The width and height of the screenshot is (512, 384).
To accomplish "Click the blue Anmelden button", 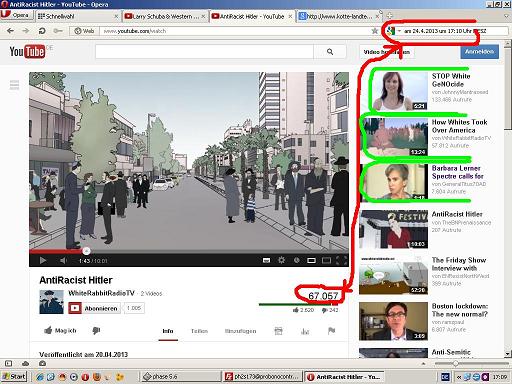I will [x=479, y=52].
